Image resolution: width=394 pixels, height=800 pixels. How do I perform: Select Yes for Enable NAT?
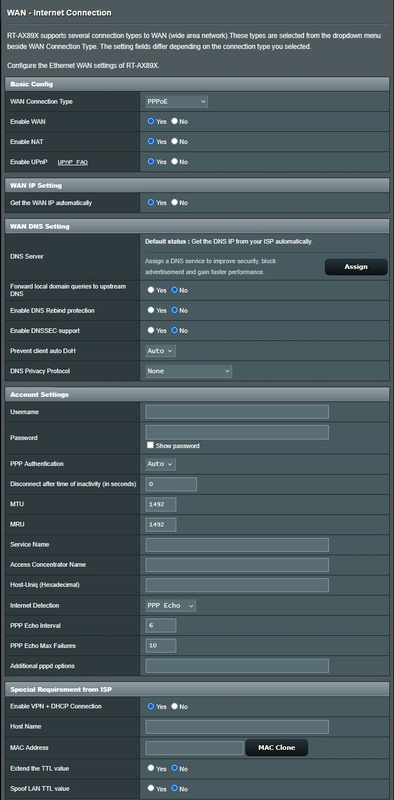pos(151,141)
